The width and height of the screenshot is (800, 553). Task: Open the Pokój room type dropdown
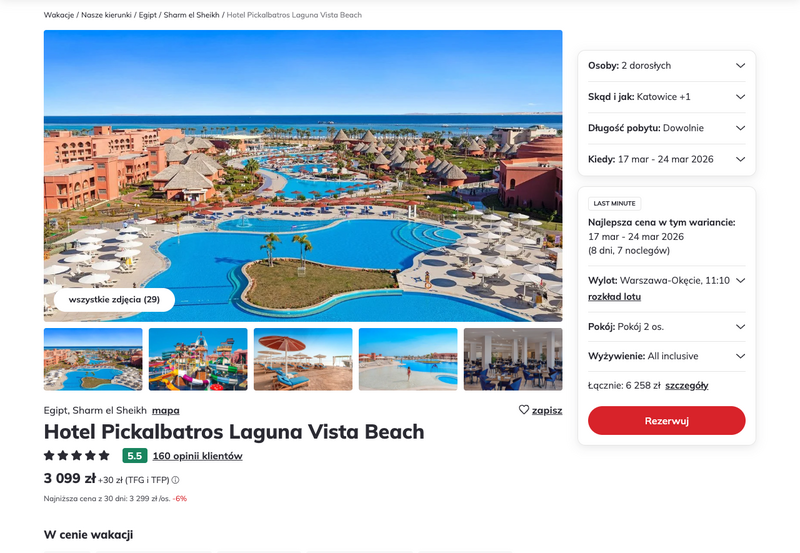point(666,327)
